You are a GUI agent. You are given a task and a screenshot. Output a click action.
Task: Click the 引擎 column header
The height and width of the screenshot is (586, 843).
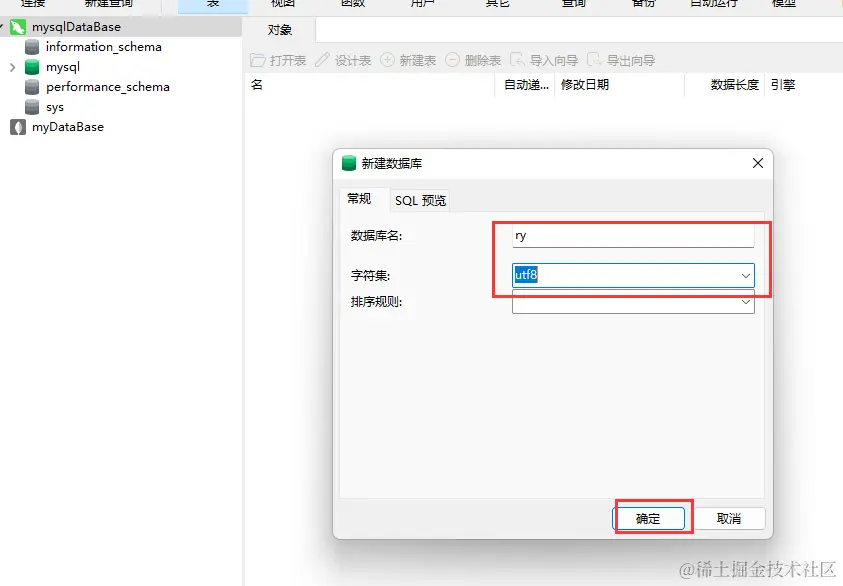click(783, 85)
